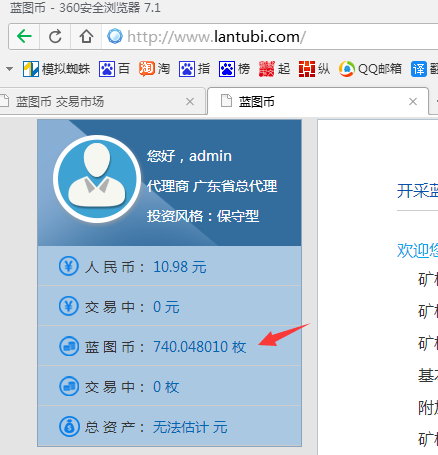Open the browser home page icon

(x=86, y=36)
